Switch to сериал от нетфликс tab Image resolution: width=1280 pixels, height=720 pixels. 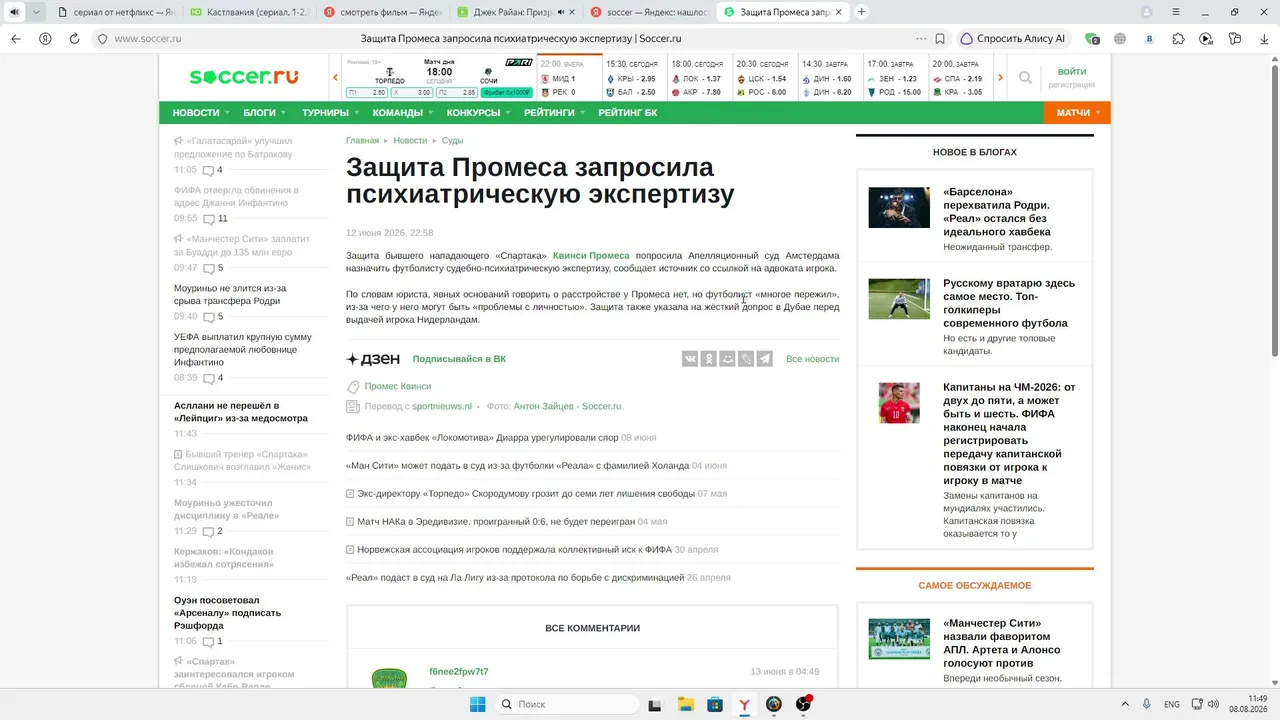[x=115, y=12]
